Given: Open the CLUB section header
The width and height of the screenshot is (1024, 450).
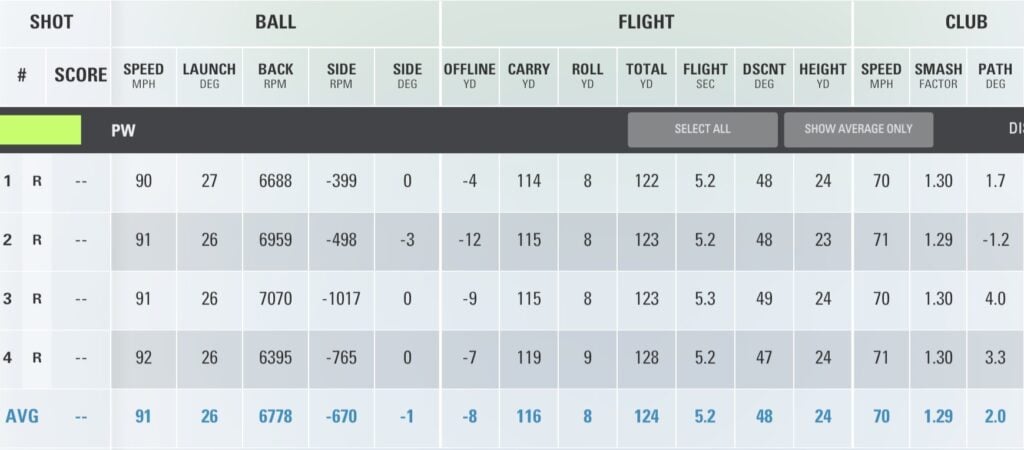Looking at the screenshot, I should [x=965, y=22].
